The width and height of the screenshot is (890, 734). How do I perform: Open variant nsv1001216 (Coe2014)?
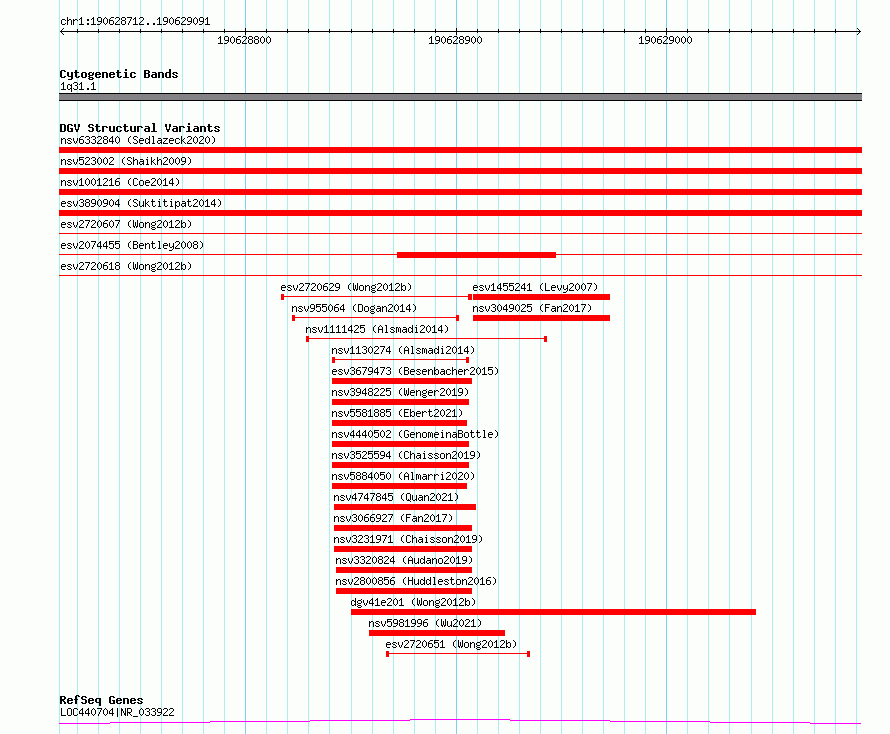click(x=120, y=182)
